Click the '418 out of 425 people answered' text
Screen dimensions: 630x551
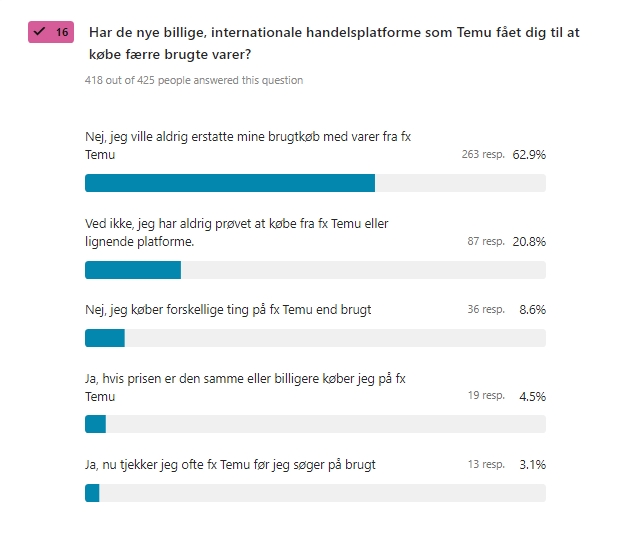[194, 80]
